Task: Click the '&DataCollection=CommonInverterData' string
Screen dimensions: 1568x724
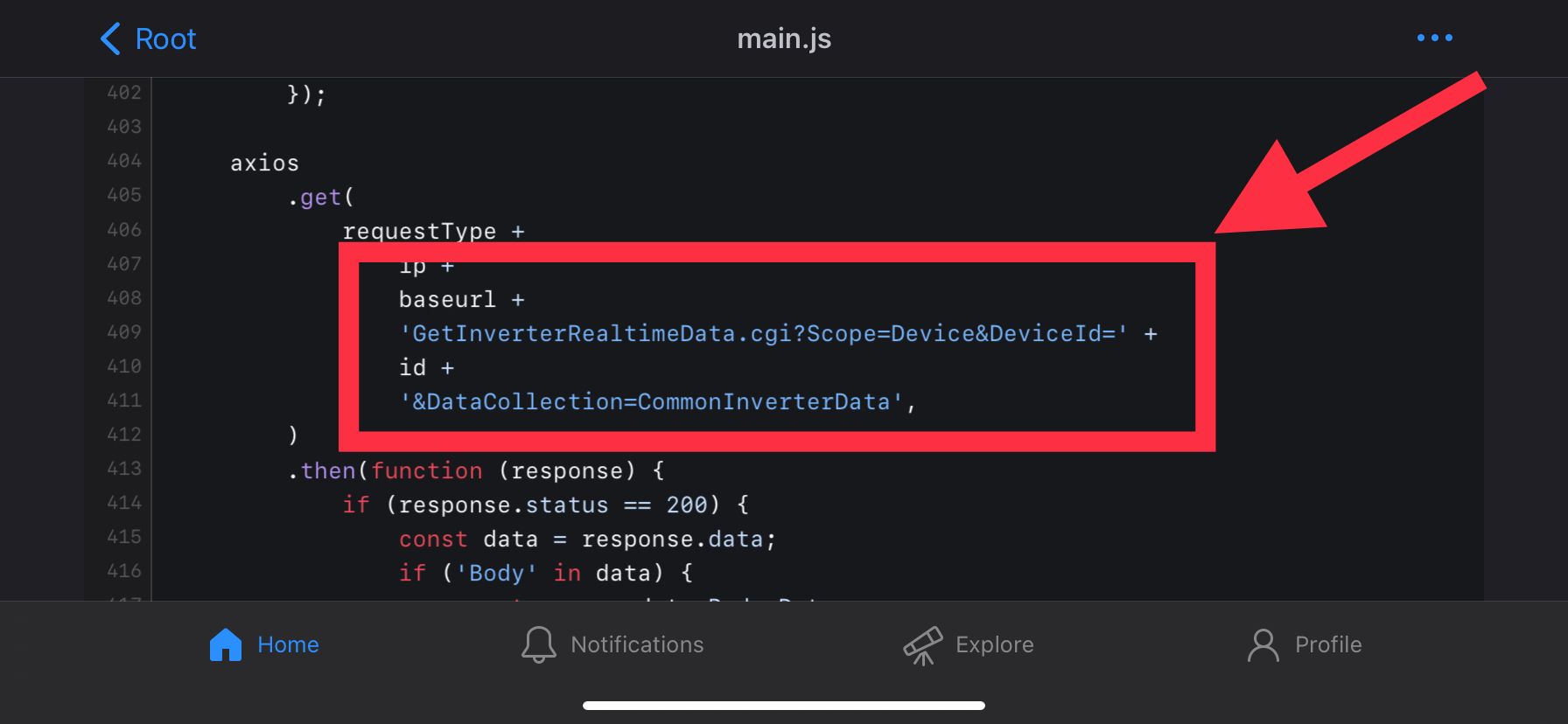Action: click(x=651, y=402)
